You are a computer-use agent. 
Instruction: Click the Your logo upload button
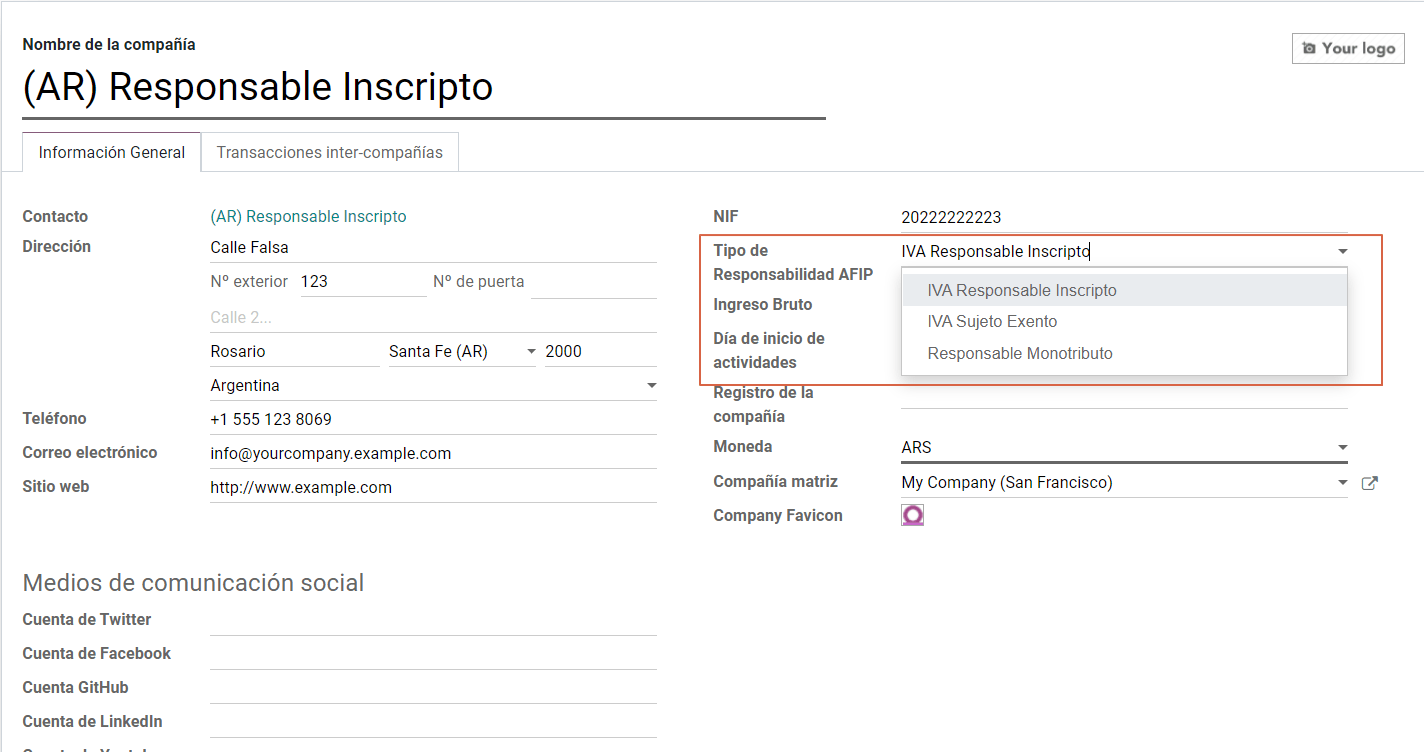[1348, 48]
